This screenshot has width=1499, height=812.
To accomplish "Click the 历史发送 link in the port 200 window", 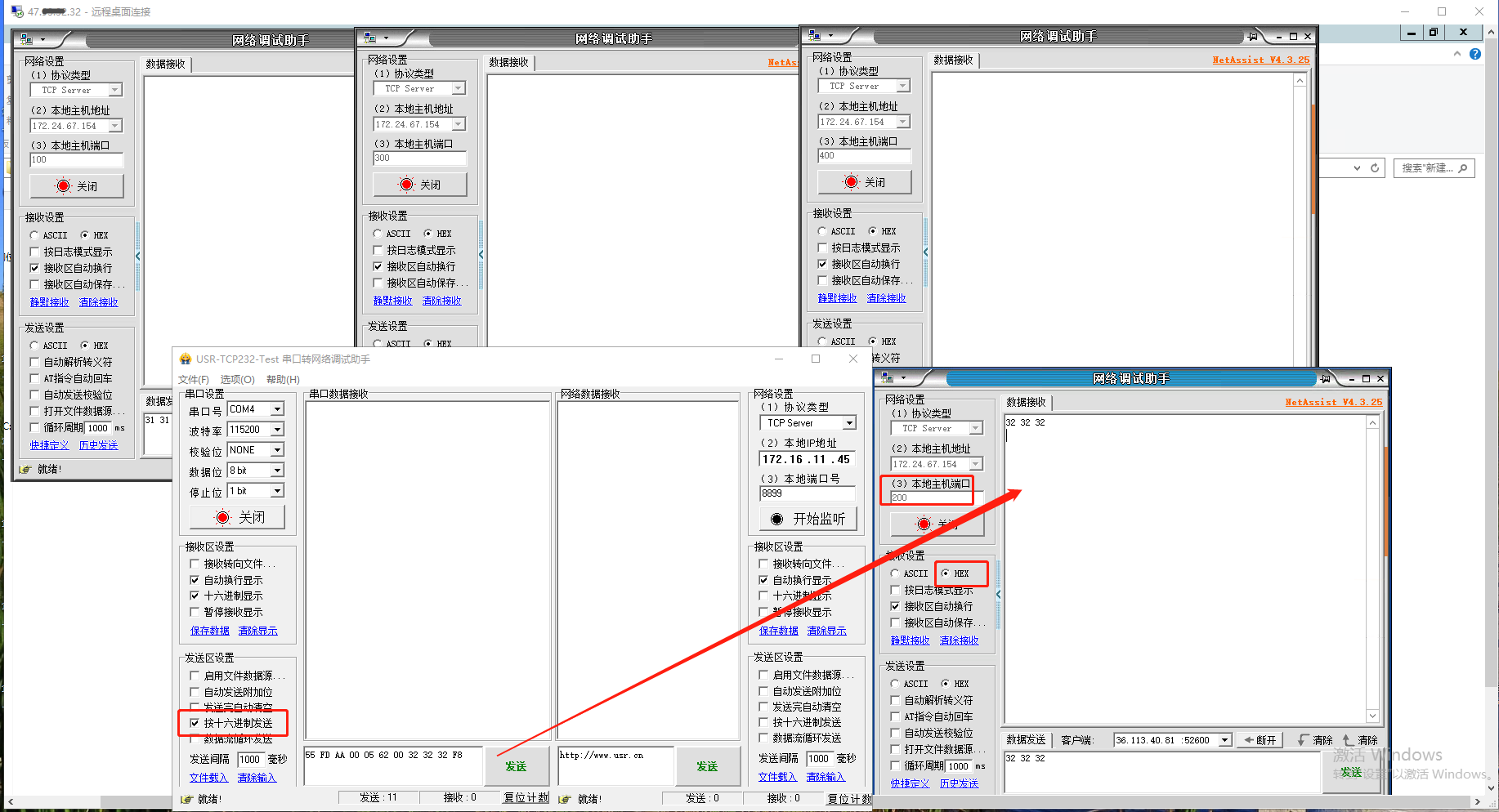I will [x=959, y=783].
